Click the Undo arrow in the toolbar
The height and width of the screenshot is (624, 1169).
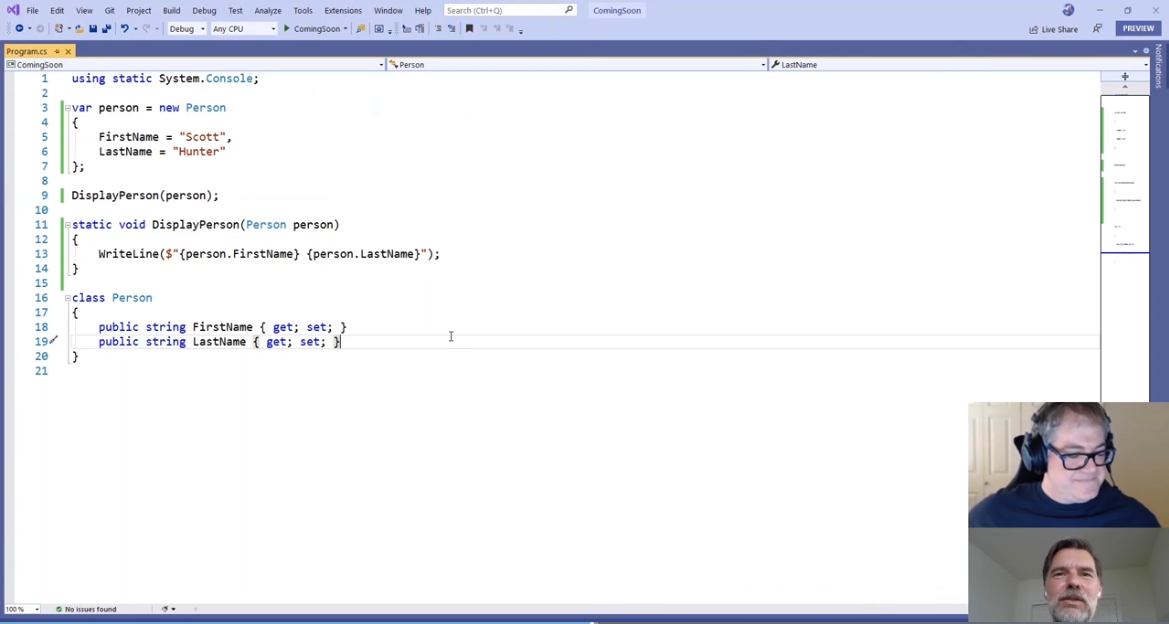125,29
